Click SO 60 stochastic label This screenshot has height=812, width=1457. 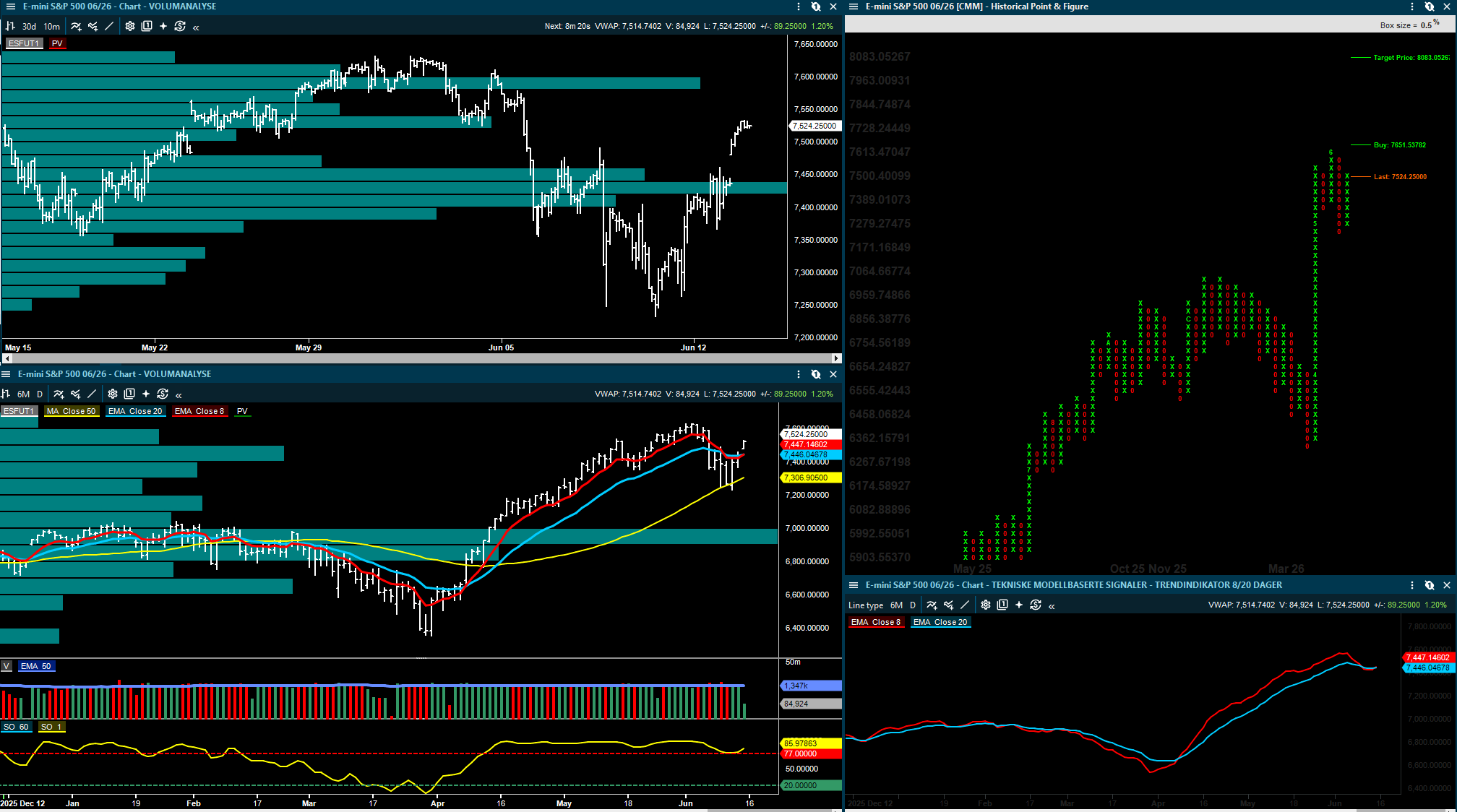point(16,727)
